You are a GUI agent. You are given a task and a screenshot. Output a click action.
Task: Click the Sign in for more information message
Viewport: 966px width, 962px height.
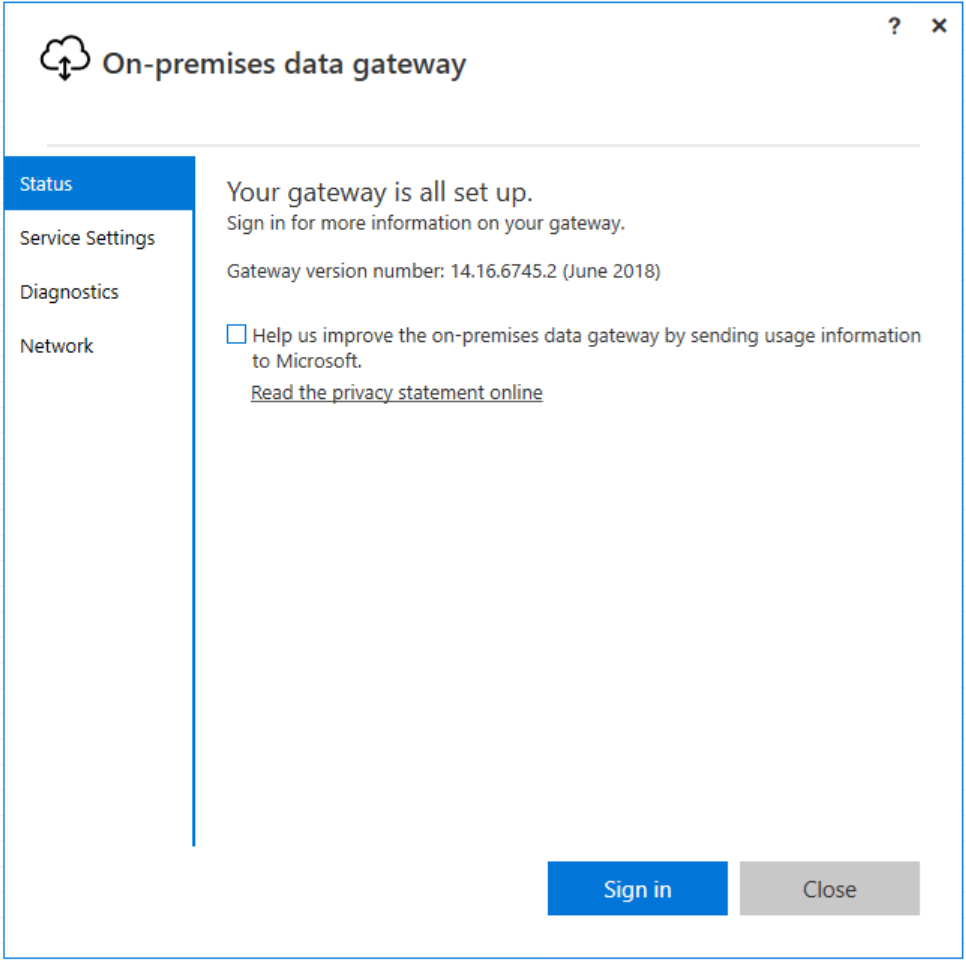click(x=426, y=223)
